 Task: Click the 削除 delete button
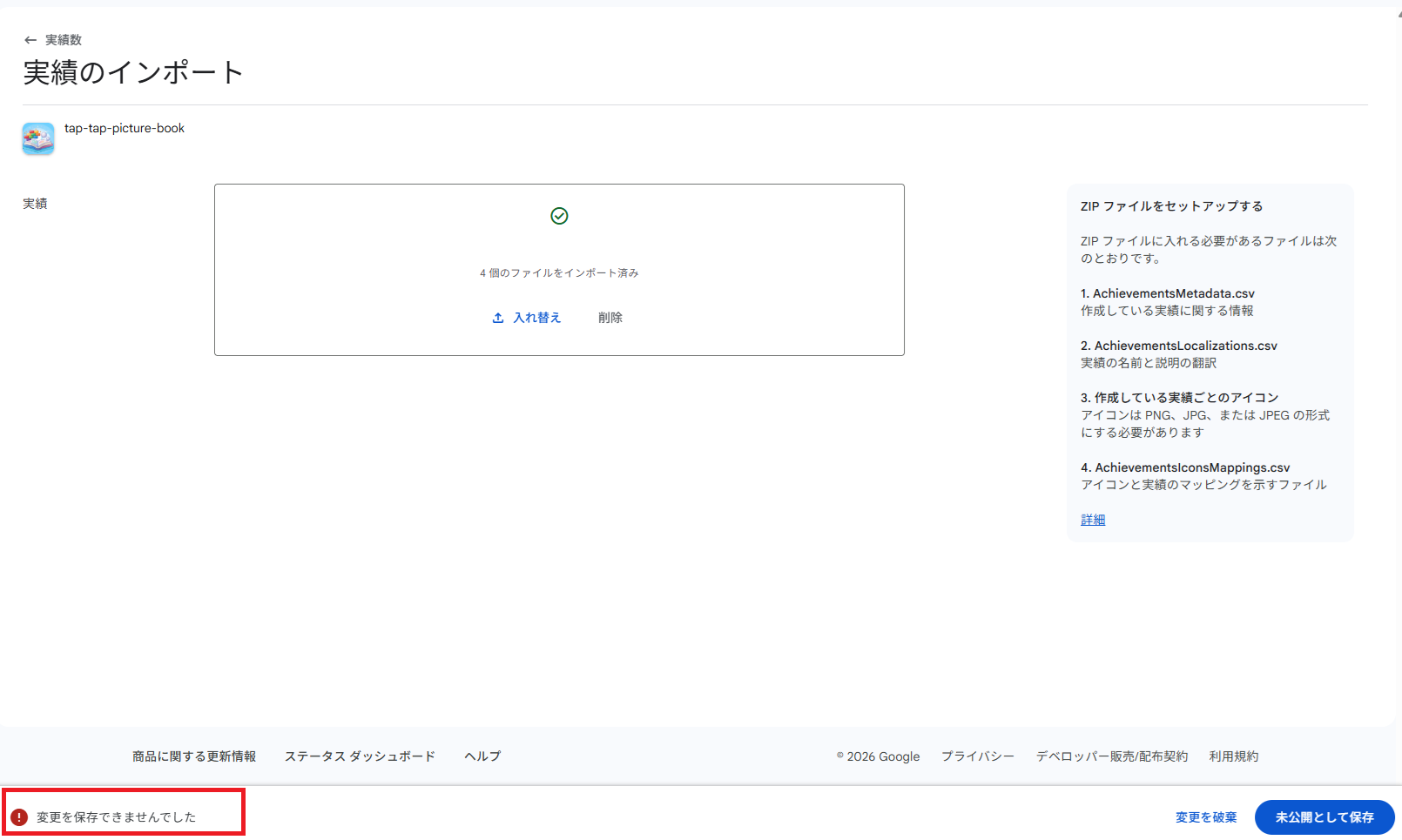pos(610,318)
